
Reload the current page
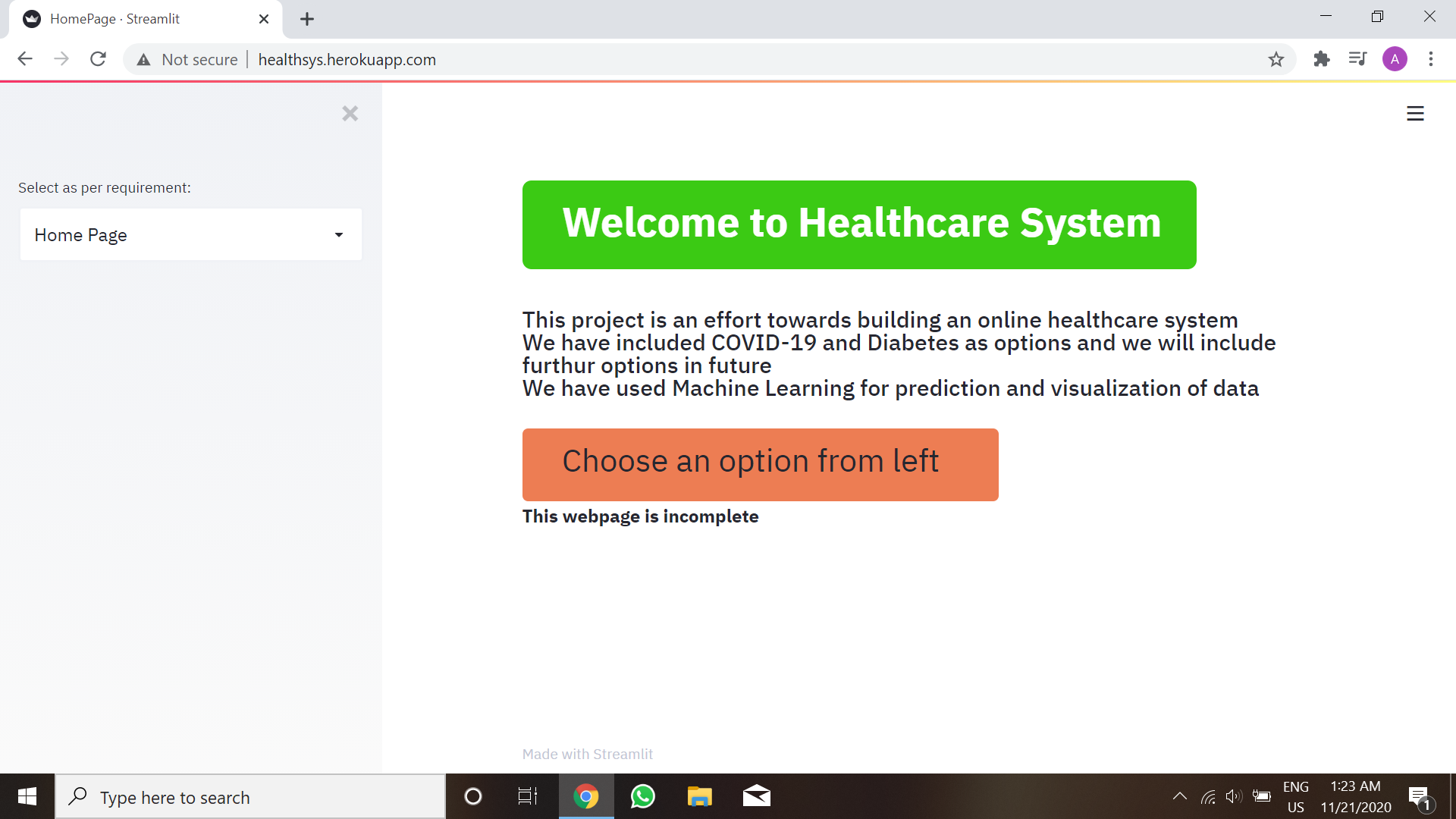(98, 59)
